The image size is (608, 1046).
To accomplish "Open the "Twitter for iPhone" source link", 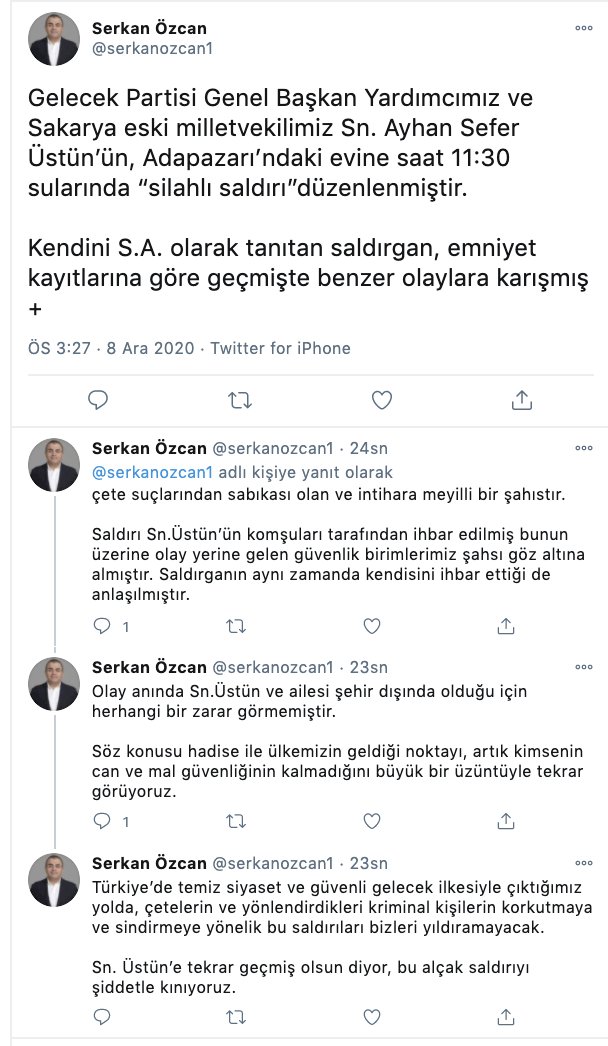I will point(279,348).
